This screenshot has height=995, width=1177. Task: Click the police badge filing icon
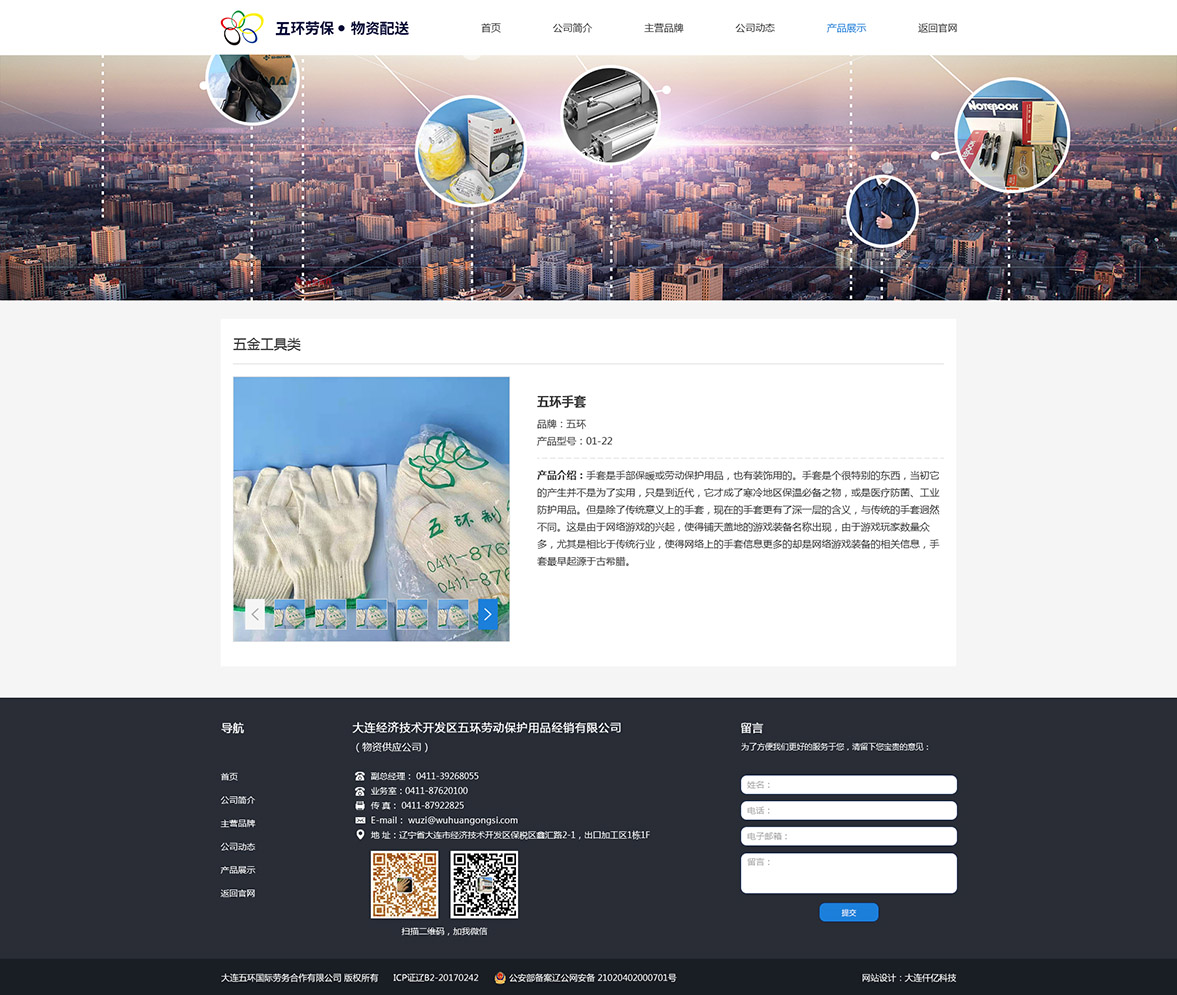pos(500,978)
